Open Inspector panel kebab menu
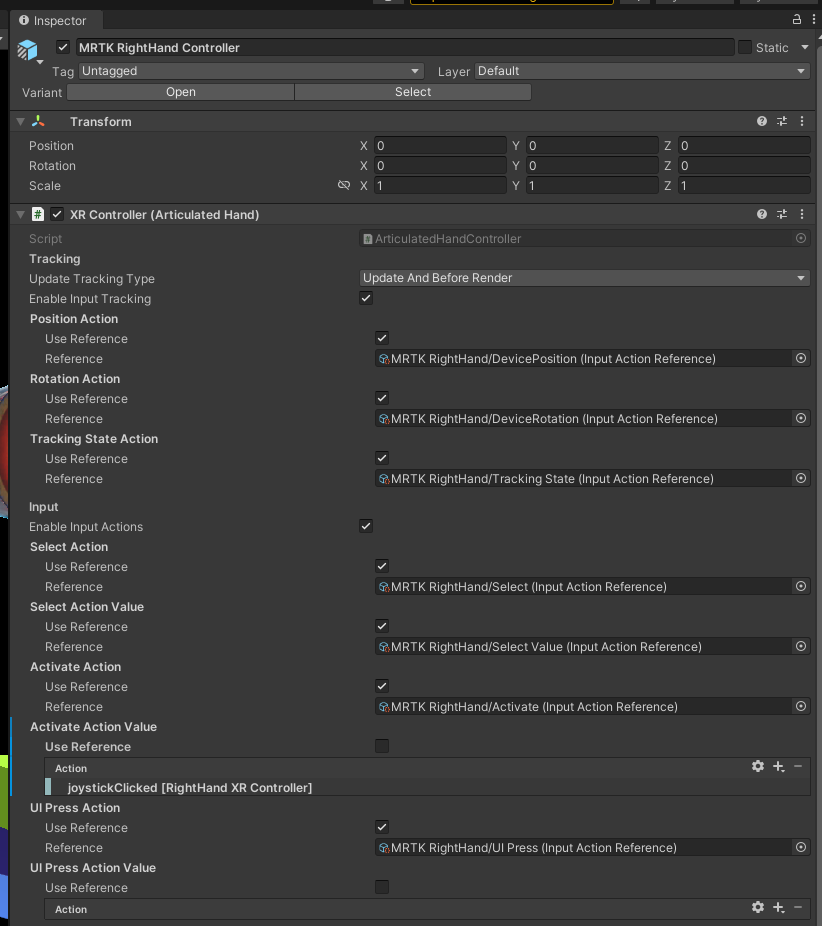The height and width of the screenshot is (926, 822). click(814, 19)
